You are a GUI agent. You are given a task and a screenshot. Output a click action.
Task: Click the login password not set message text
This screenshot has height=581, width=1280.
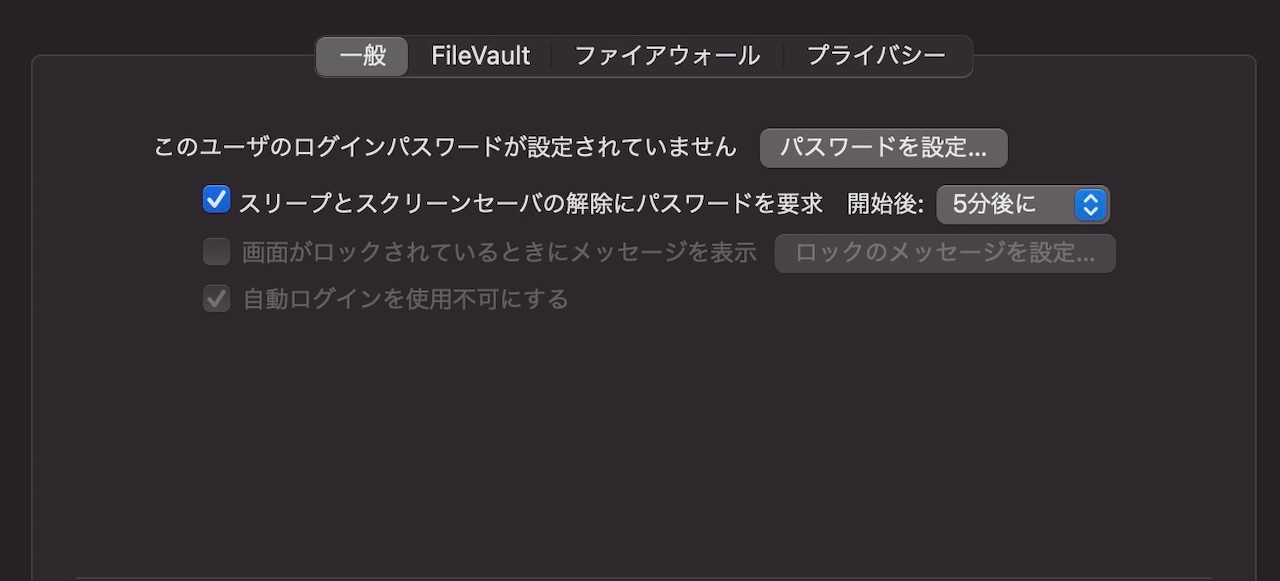pos(445,148)
